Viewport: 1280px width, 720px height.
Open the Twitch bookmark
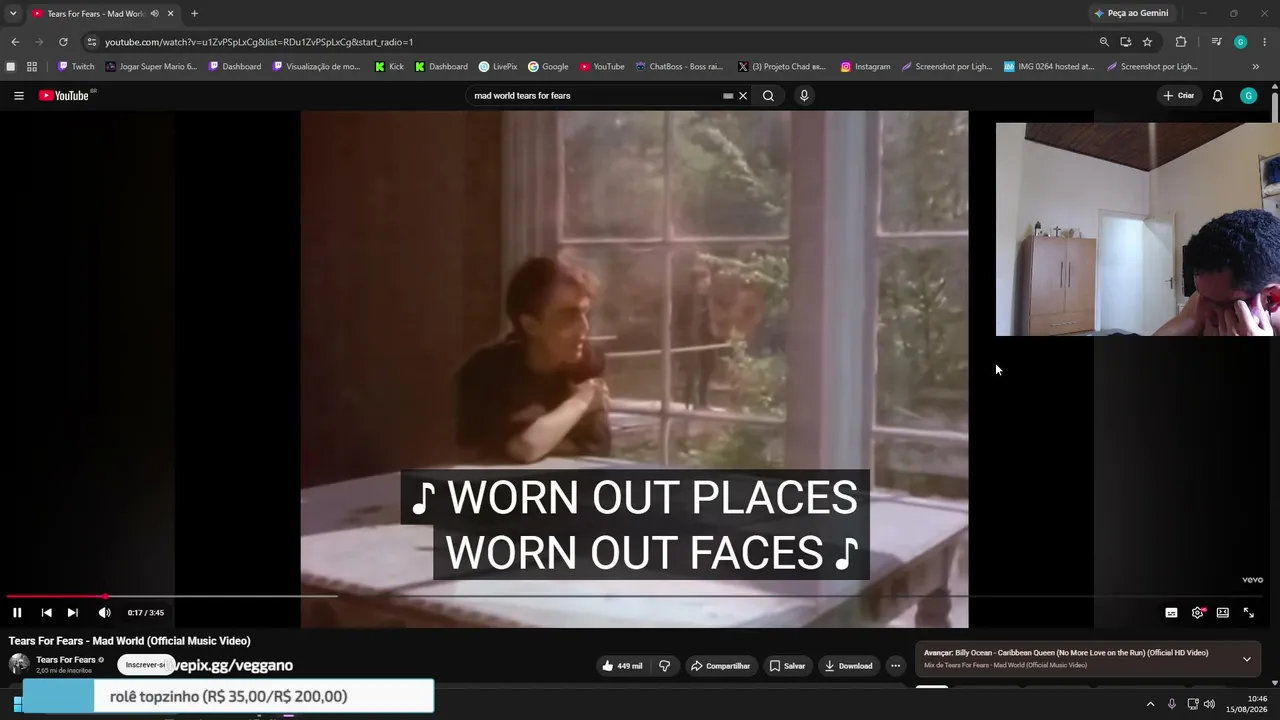point(76,67)
